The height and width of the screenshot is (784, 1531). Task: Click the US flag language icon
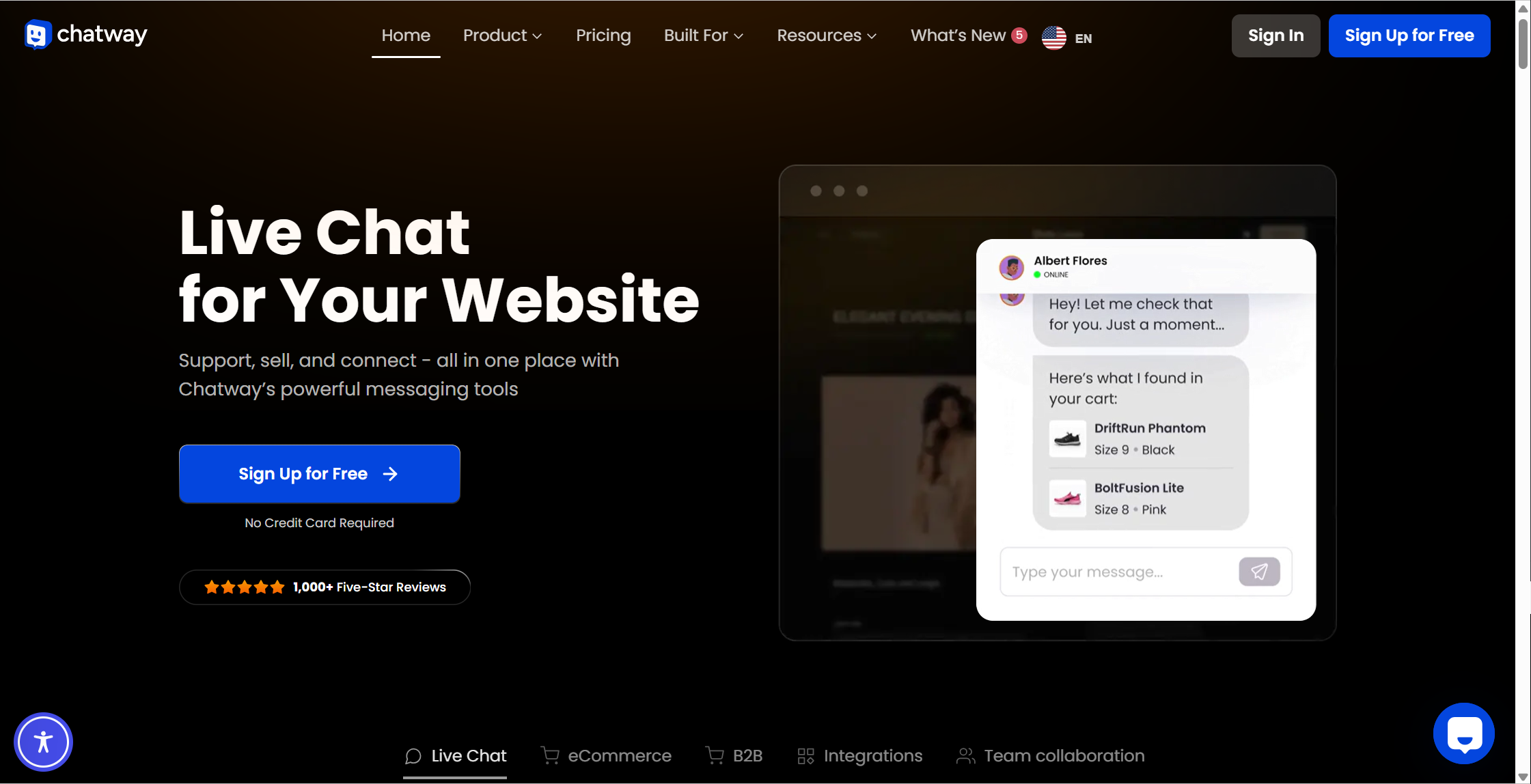point(1053,38)
